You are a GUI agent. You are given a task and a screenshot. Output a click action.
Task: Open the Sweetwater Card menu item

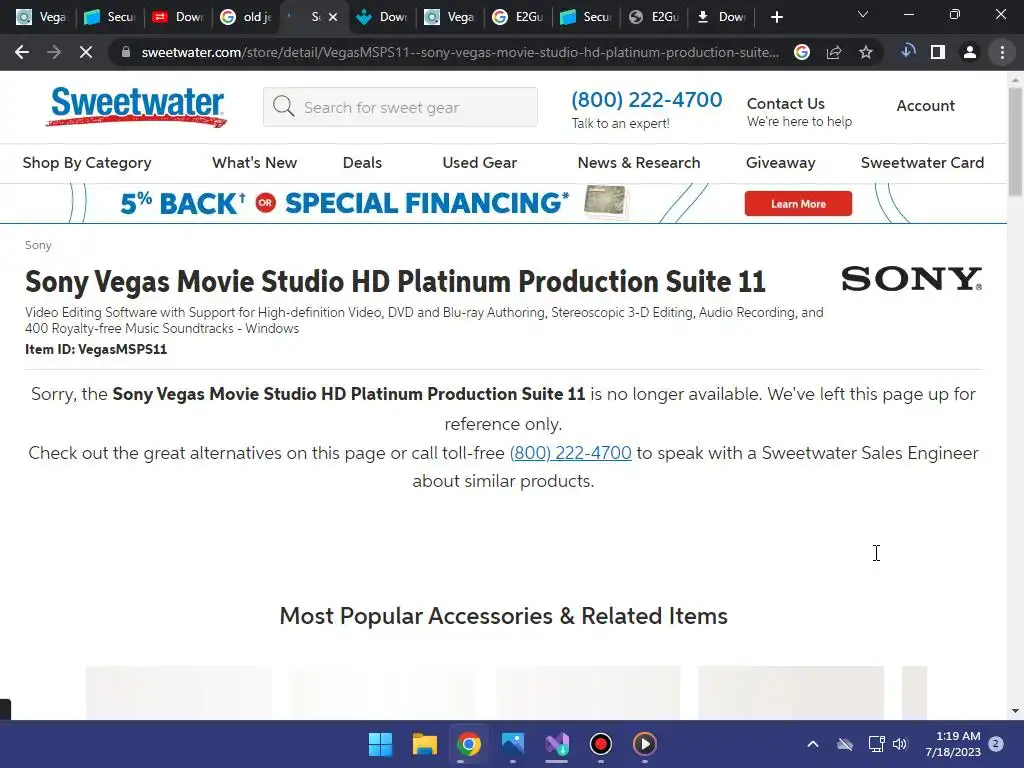click(922, 163)
